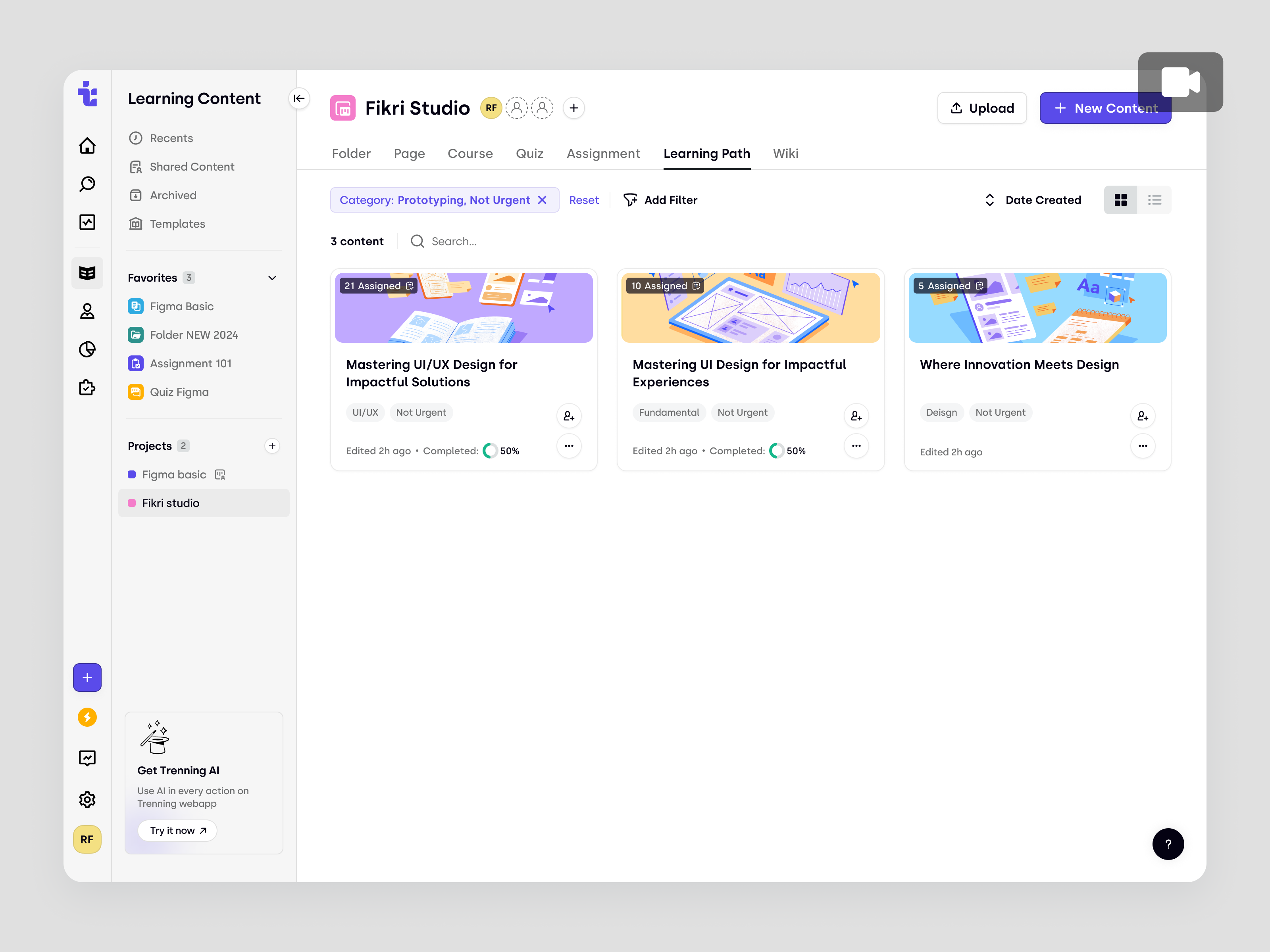Select grid view layout
This screenshot has height=952, width=1270.
pos(1121,200)
